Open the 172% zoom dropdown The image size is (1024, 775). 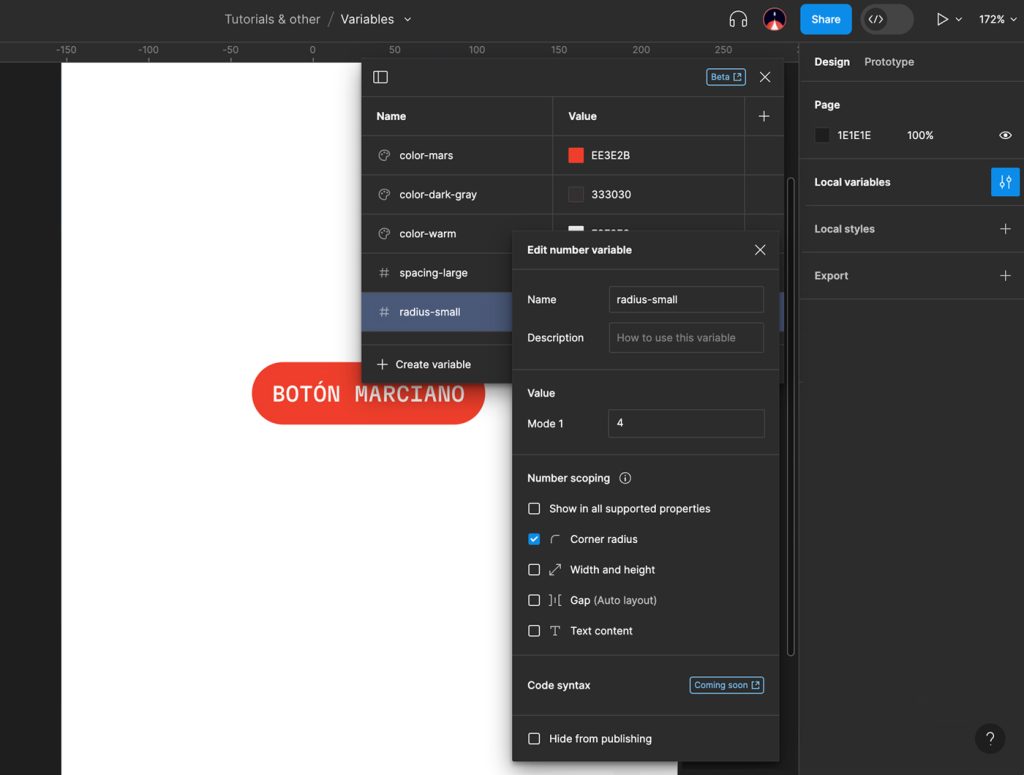click(x=997, y=18)
